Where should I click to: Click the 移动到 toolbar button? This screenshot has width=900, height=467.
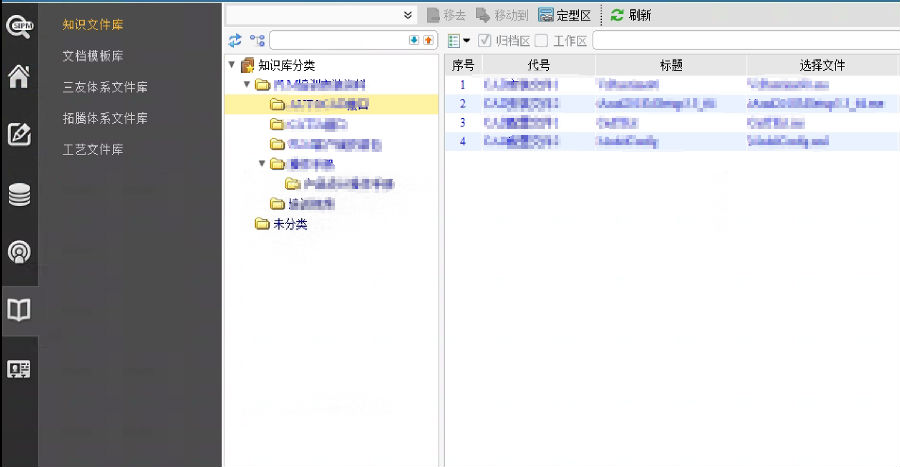point(502,15)
